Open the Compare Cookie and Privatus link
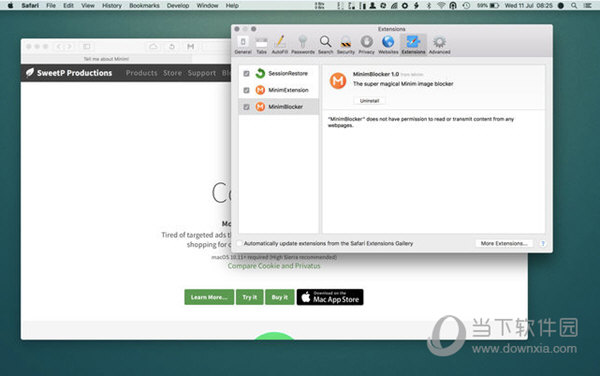Image resolution: width=600 pixels, height=376 pixels. point(274,266)
